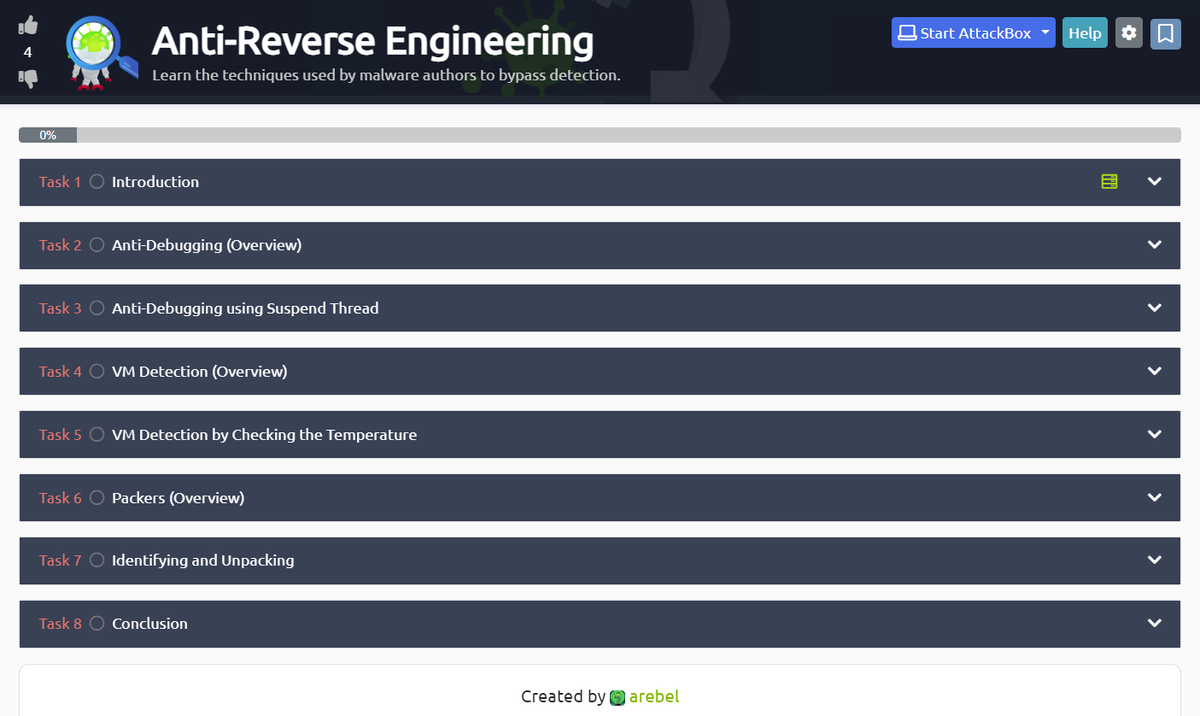
Task: Click the like count number 4
Action: click(28, 52)
